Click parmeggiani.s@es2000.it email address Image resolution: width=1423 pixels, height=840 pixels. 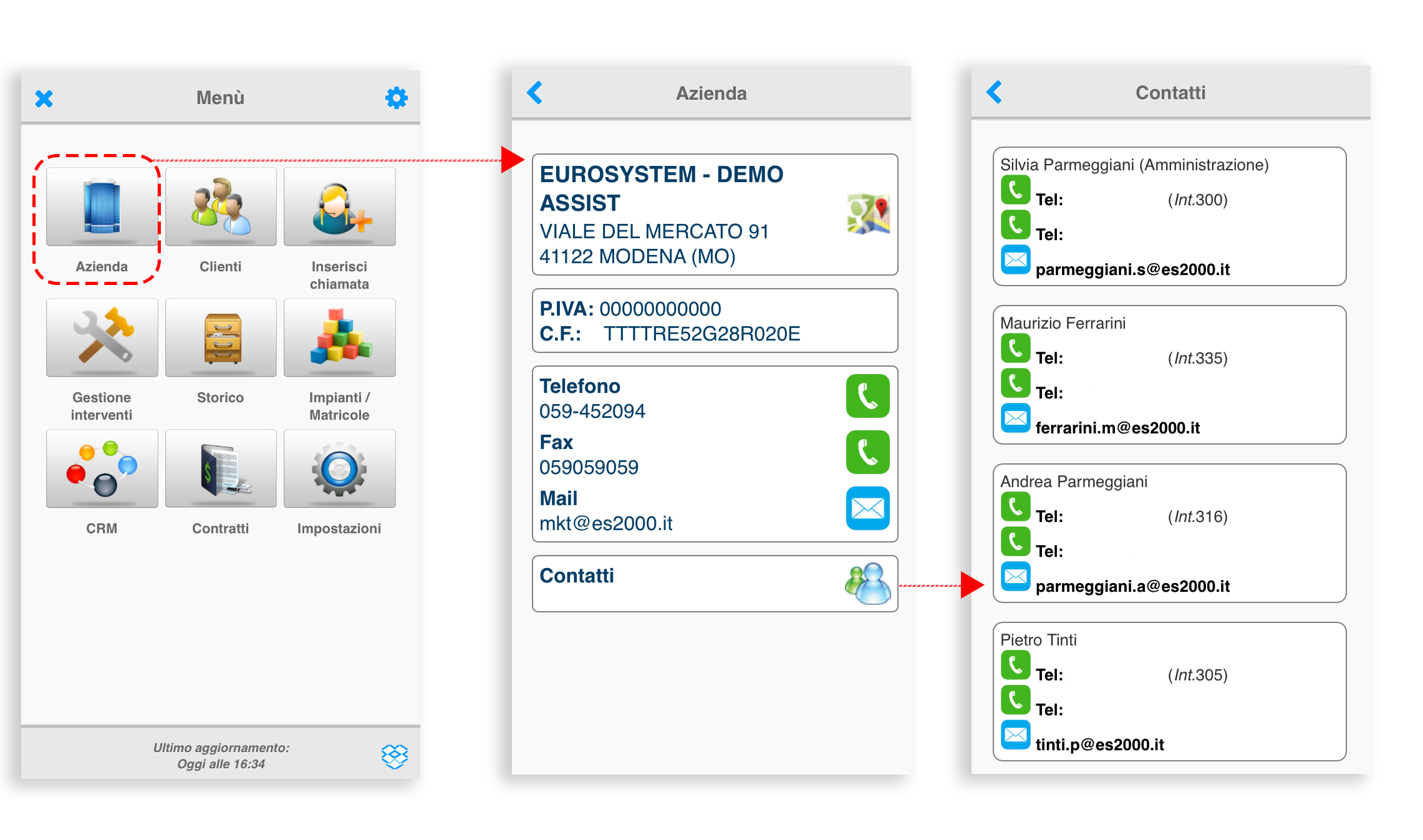1132,269
